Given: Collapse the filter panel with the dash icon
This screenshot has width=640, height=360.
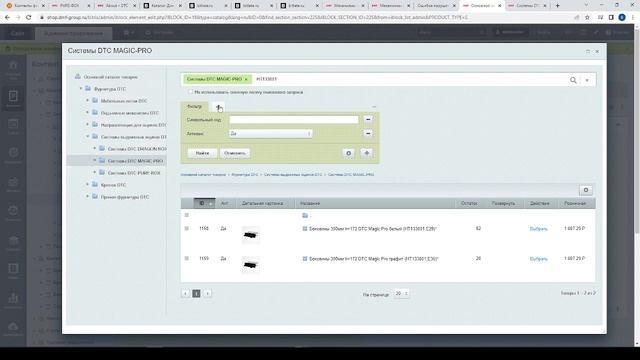Looking at the screenshot, I should [374, 107].
